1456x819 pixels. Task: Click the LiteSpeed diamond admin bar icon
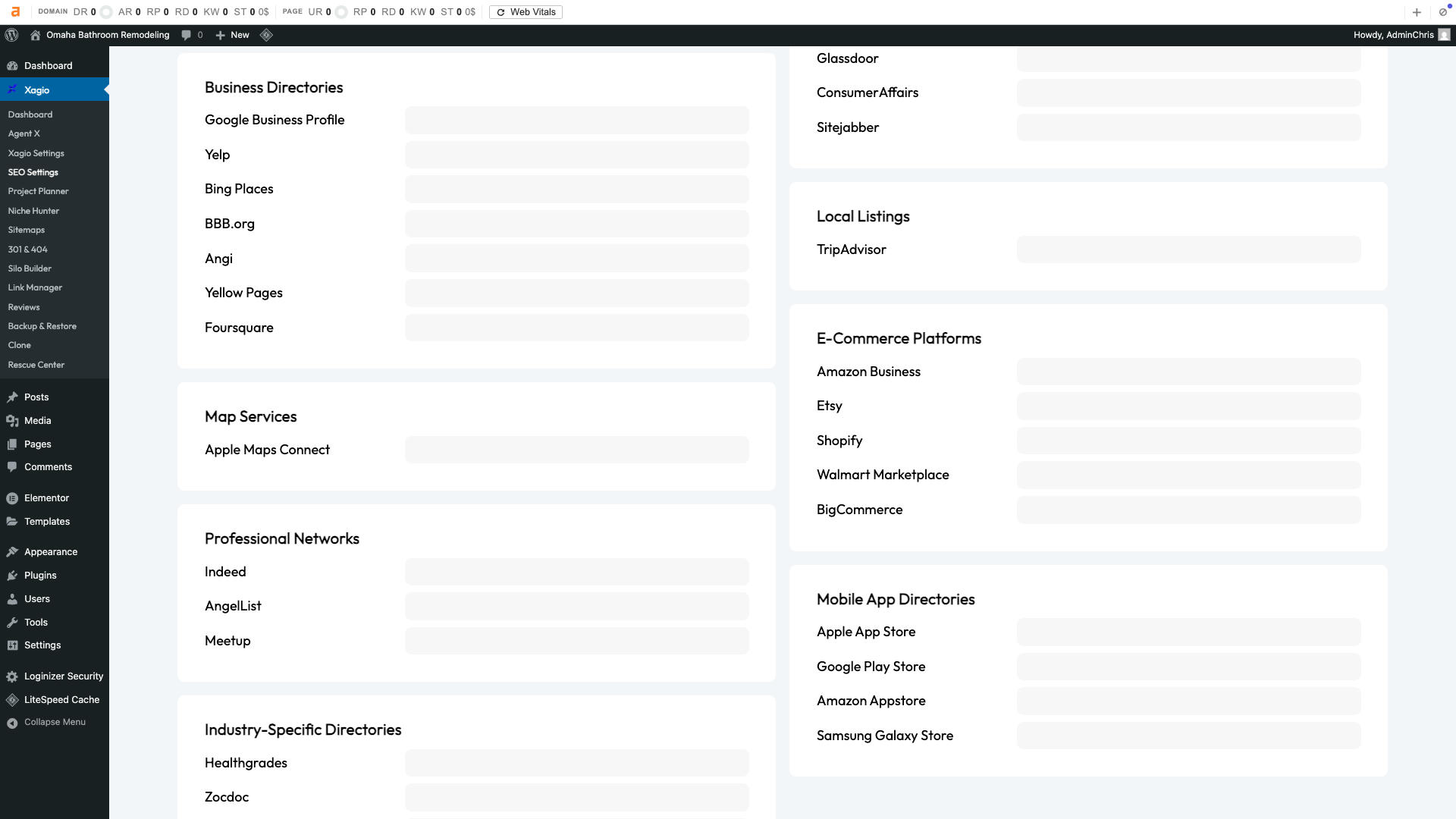[266, 35]
